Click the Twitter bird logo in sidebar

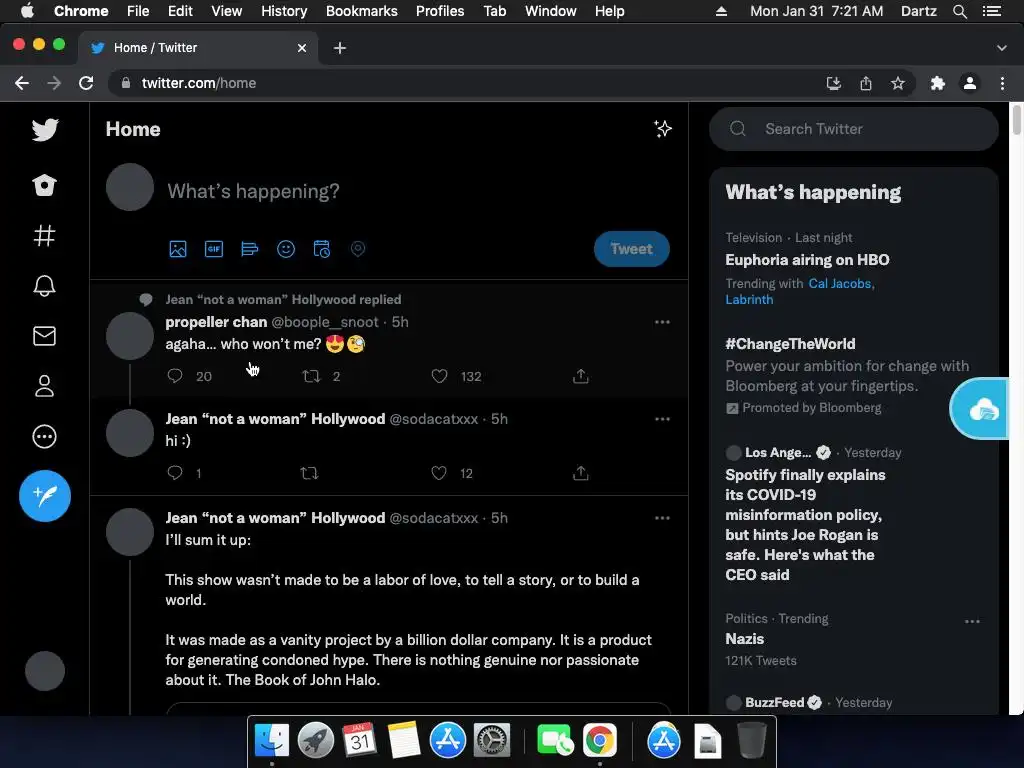[x=44, y=129]
